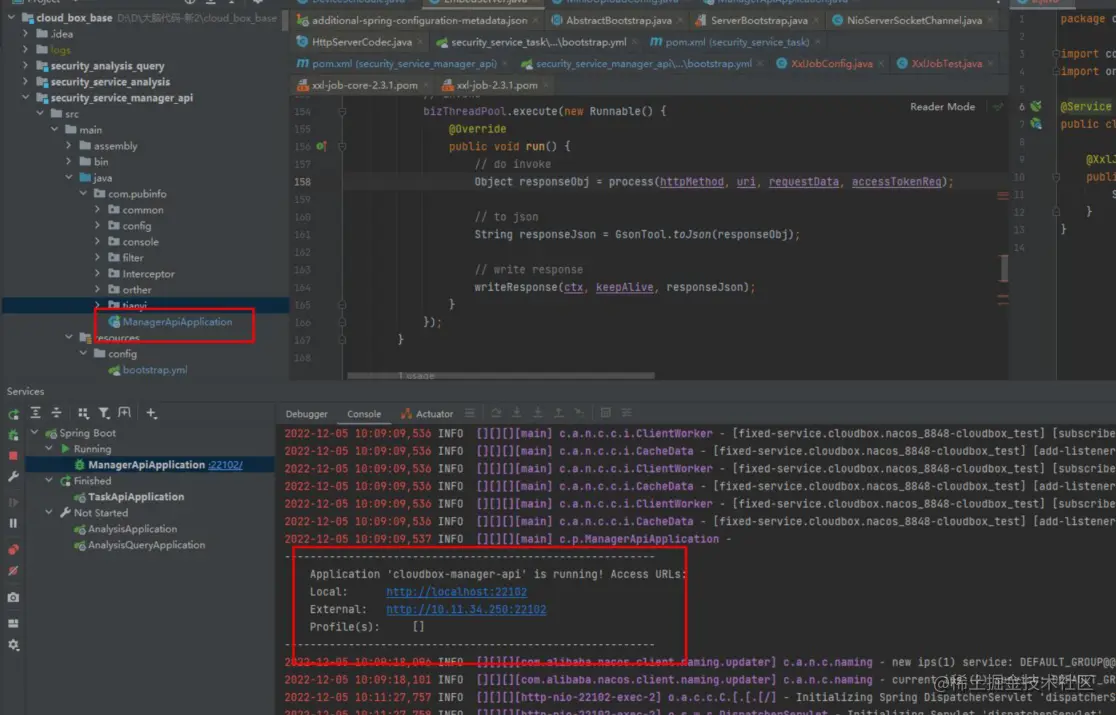Toggle Reader Mode in the editor
Screen dimensions: 1116x715
tap(942, 107)
